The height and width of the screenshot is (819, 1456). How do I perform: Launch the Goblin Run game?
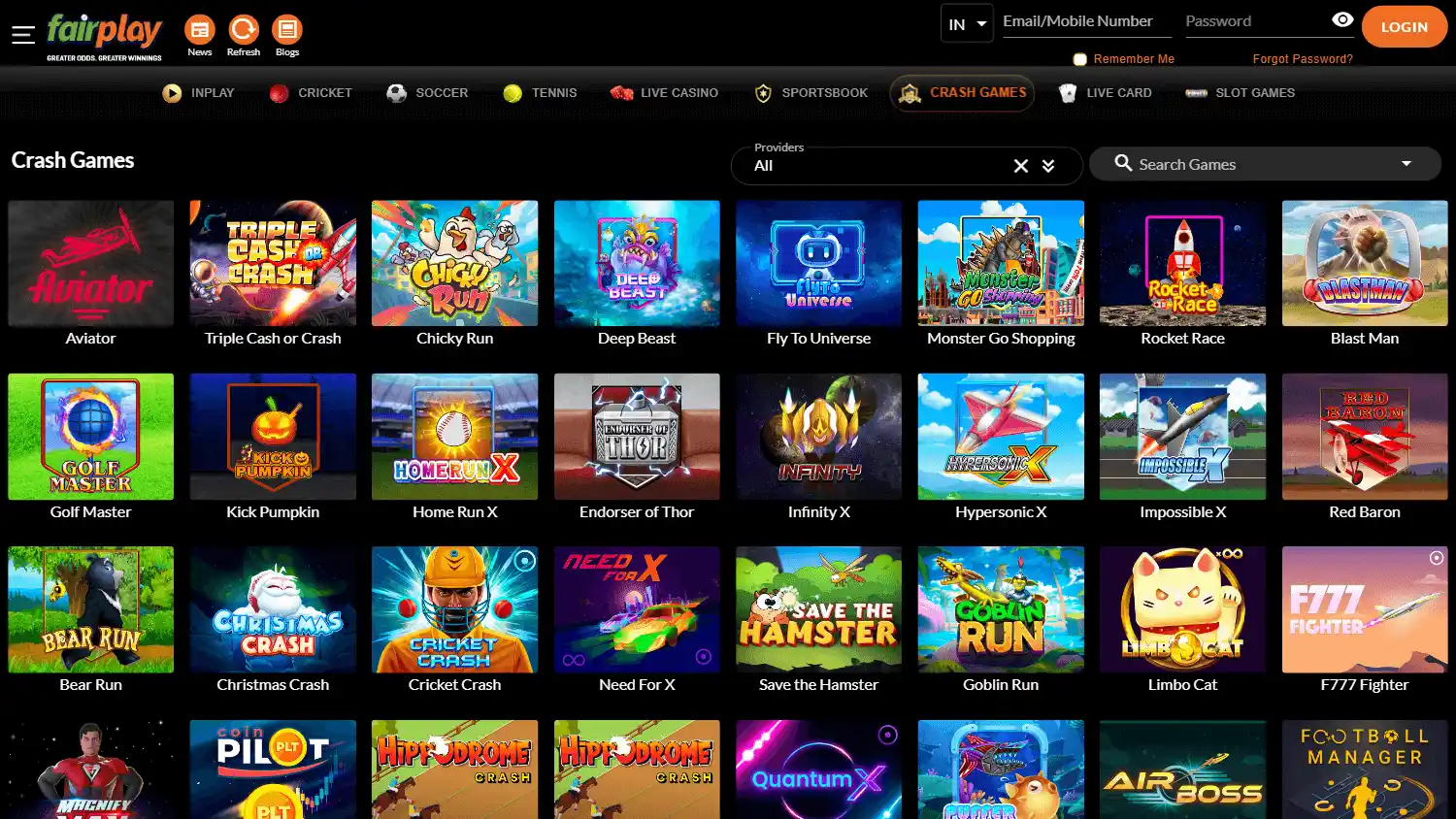(1001, 609)
